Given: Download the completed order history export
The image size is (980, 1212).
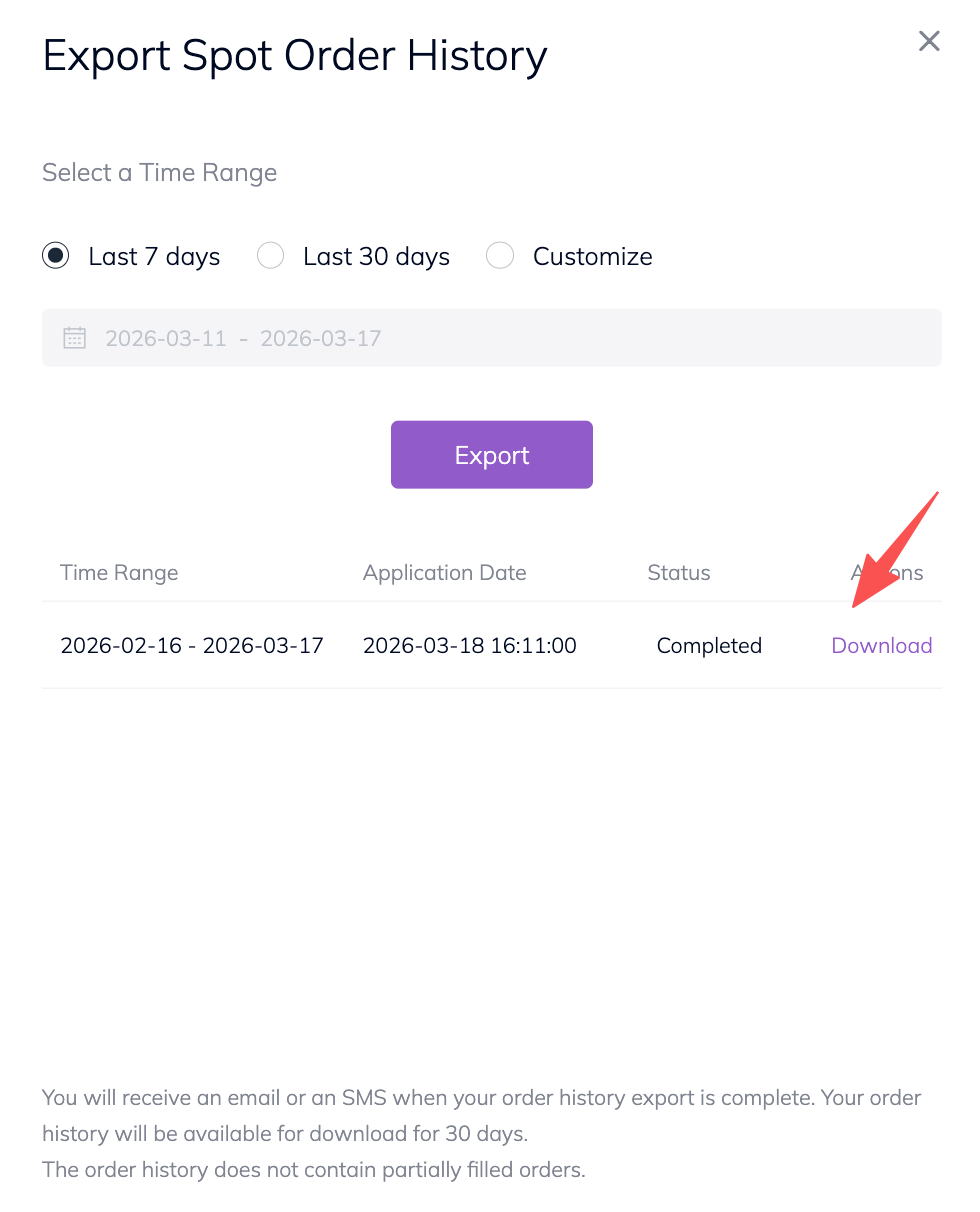Looking at the screenshot, I should pos(881,646).
